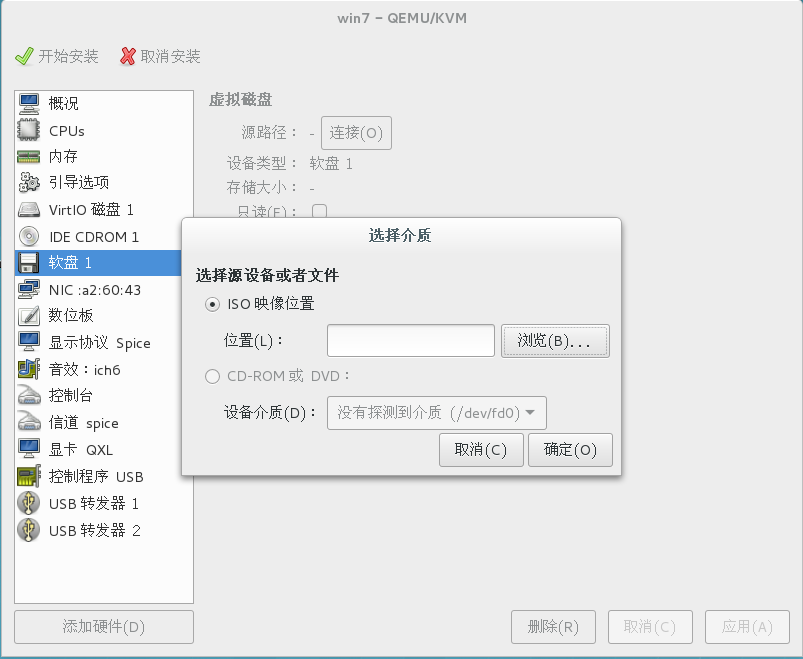Click the 应用(A) apply button
This screenshot has width=803, height=659.
tap(747, 627)
